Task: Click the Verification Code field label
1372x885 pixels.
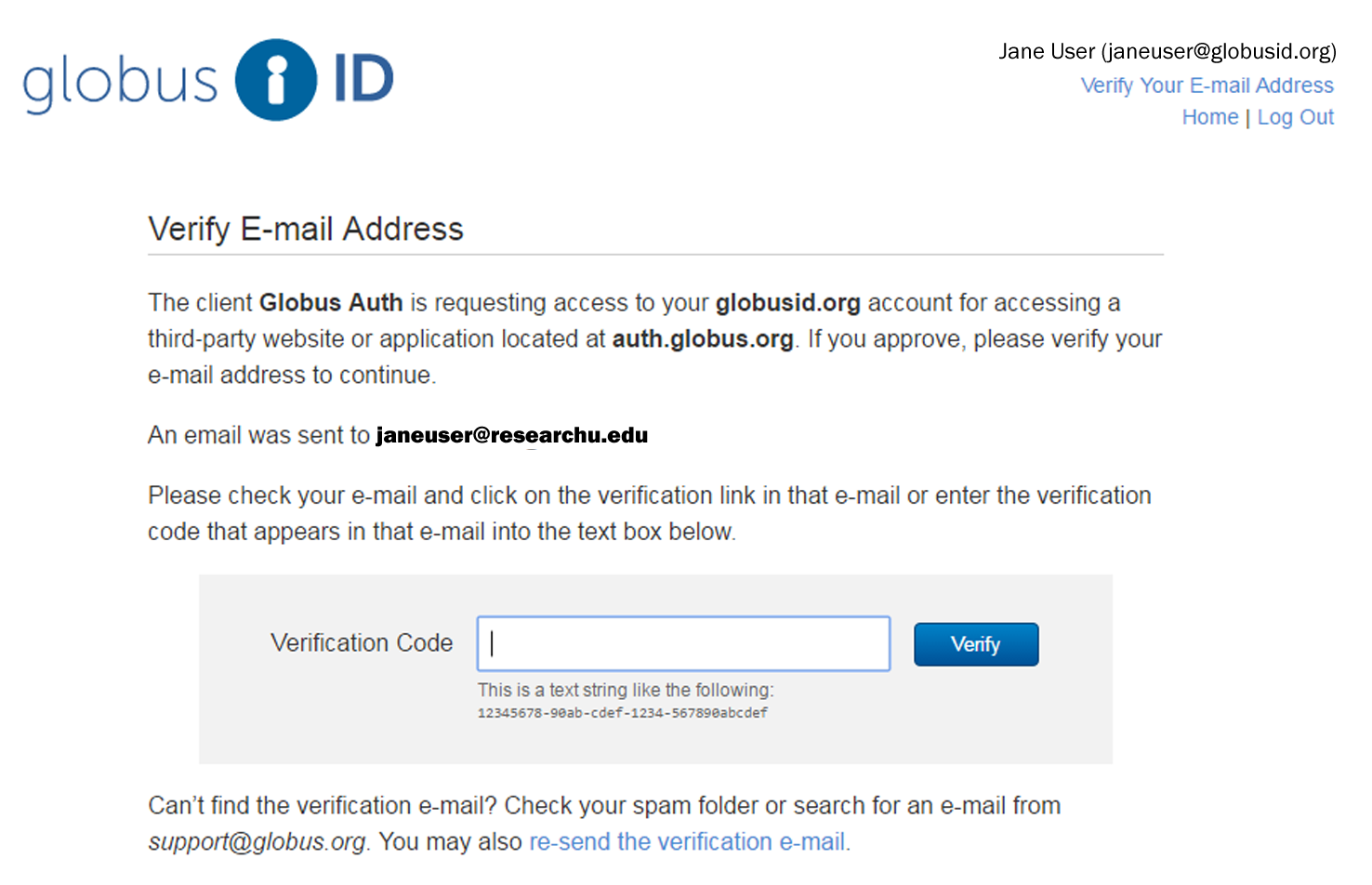Action: coord(362,643)
